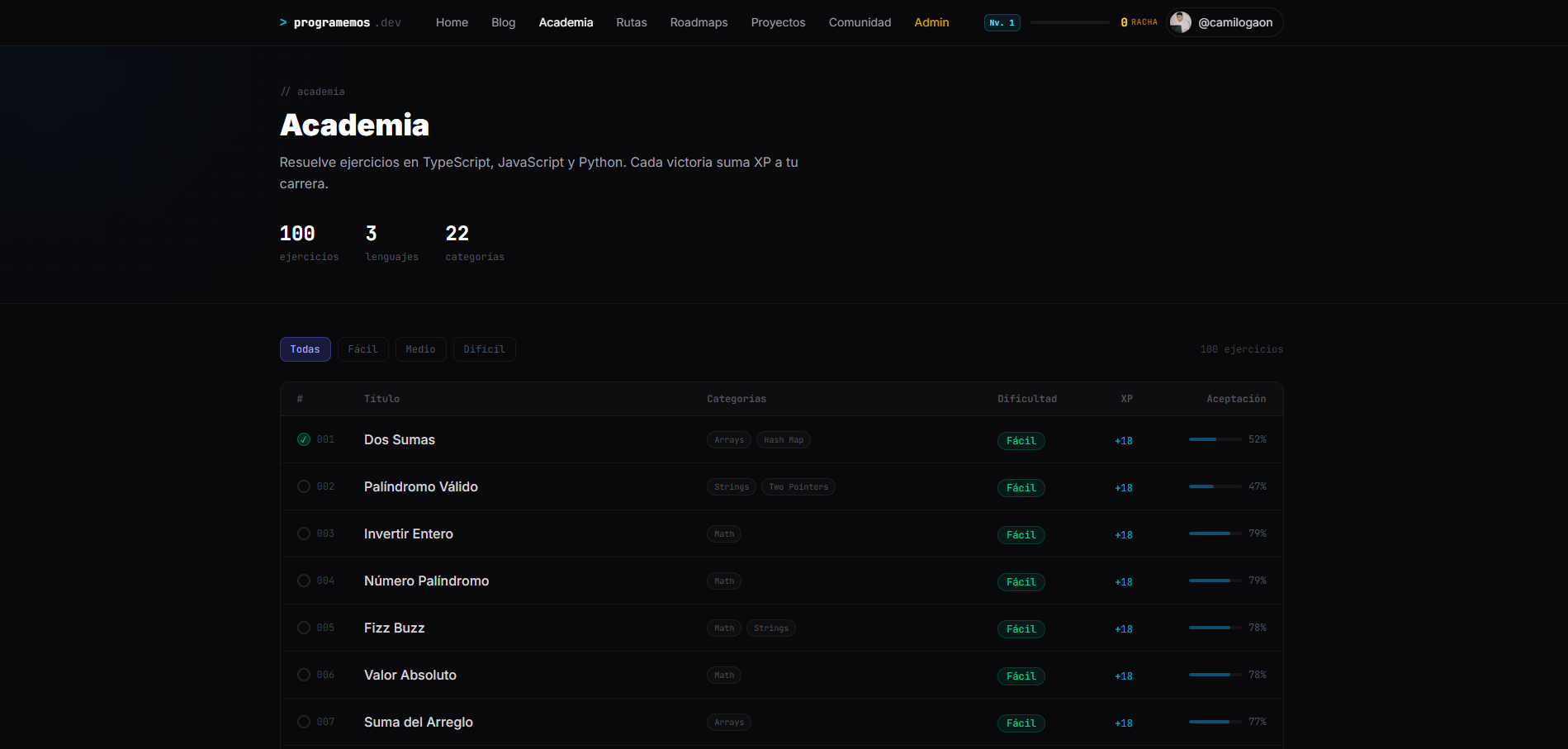Click the XP level progress bar in header
The width and height of the screenshot is (1568, 749).
coord(1069,22)
